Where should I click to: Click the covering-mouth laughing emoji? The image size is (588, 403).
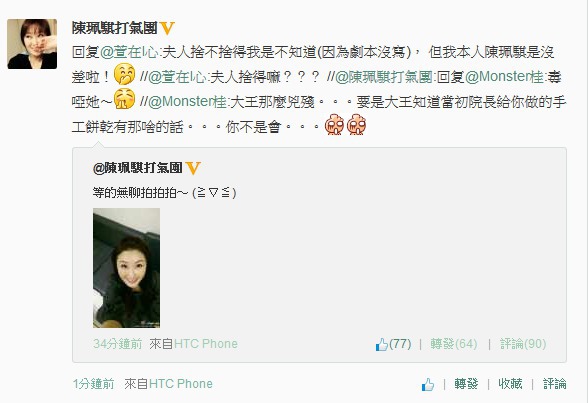tap(124, 74)
